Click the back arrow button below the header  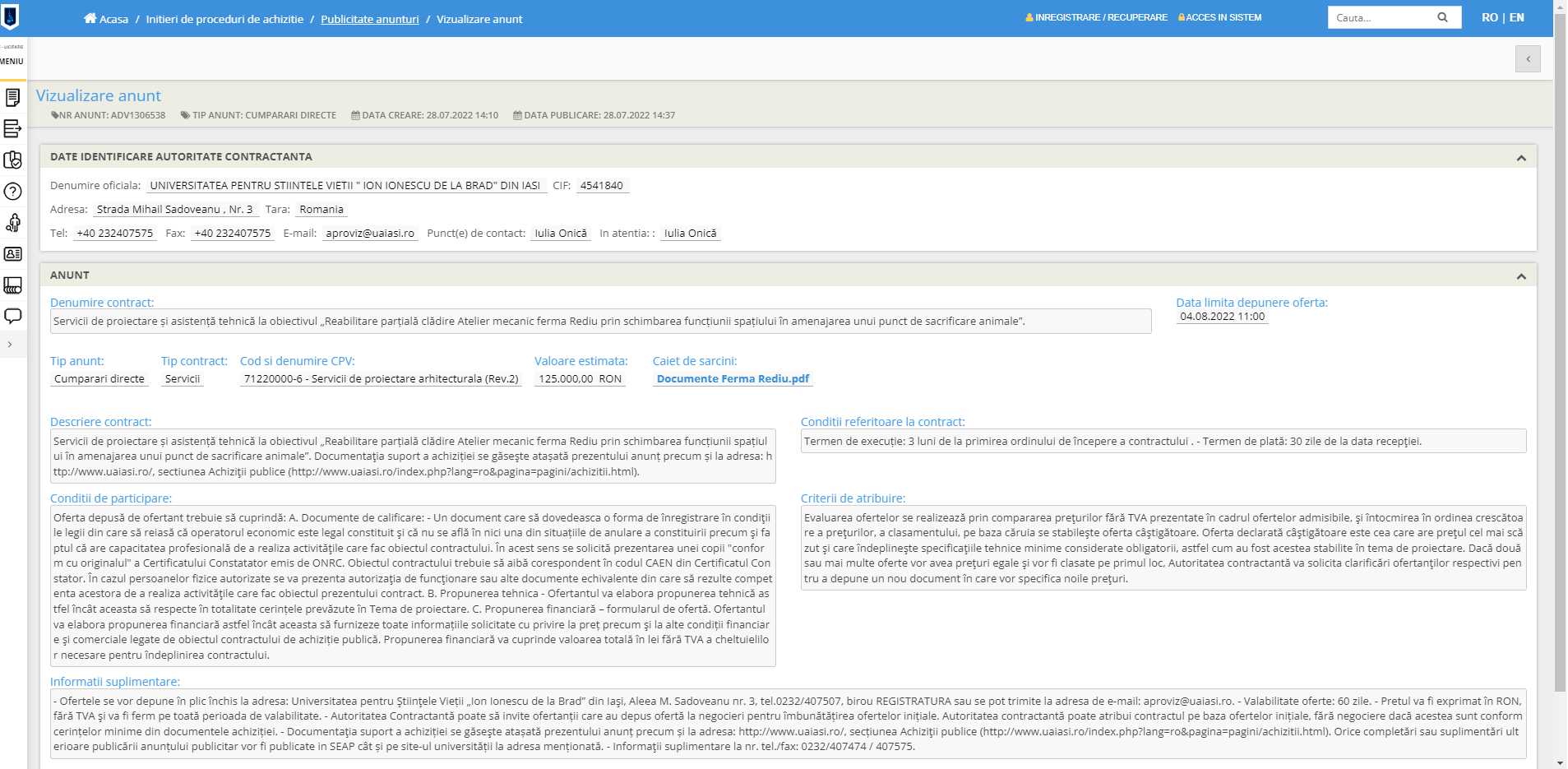point(1528,59)
